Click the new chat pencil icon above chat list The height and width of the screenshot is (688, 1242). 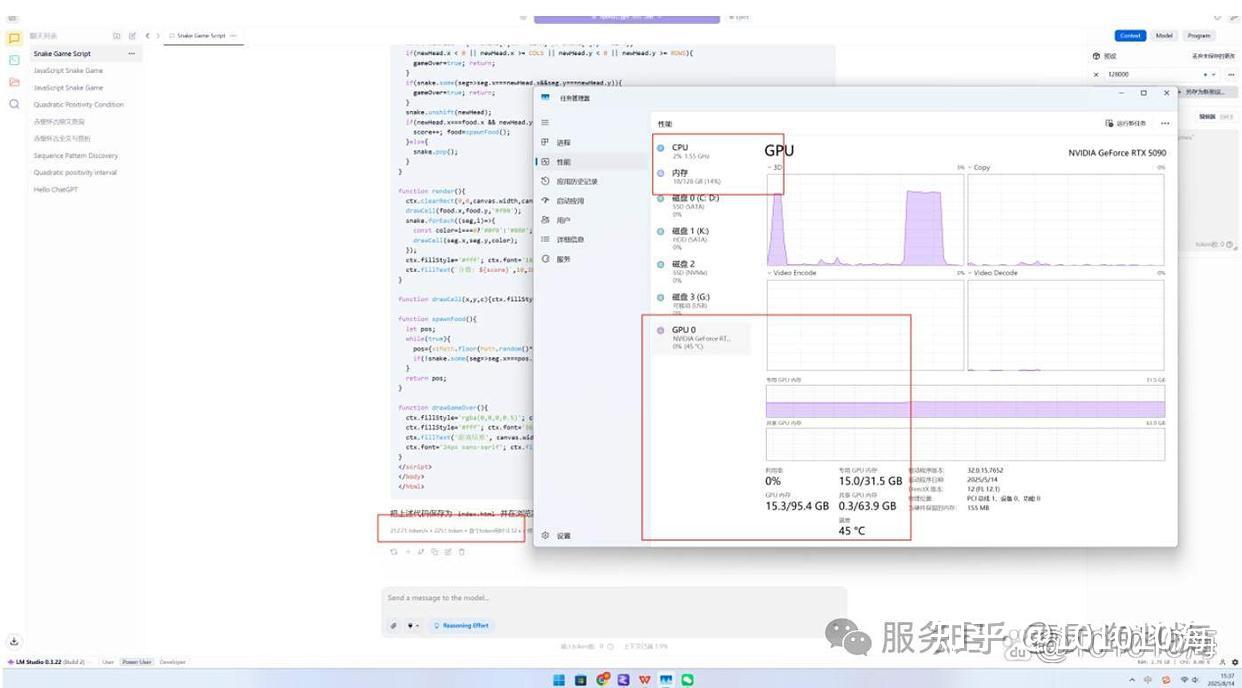coord(131,36)
